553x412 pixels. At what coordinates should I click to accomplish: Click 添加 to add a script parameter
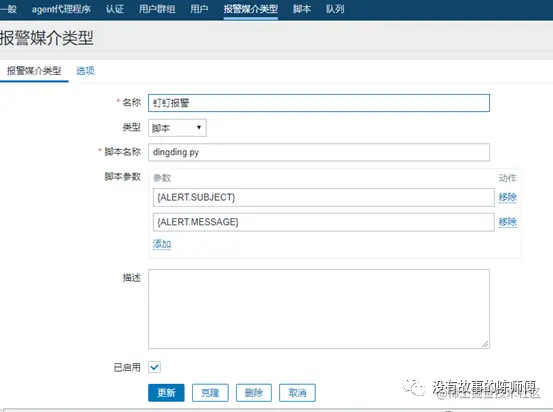coord(162,244)
